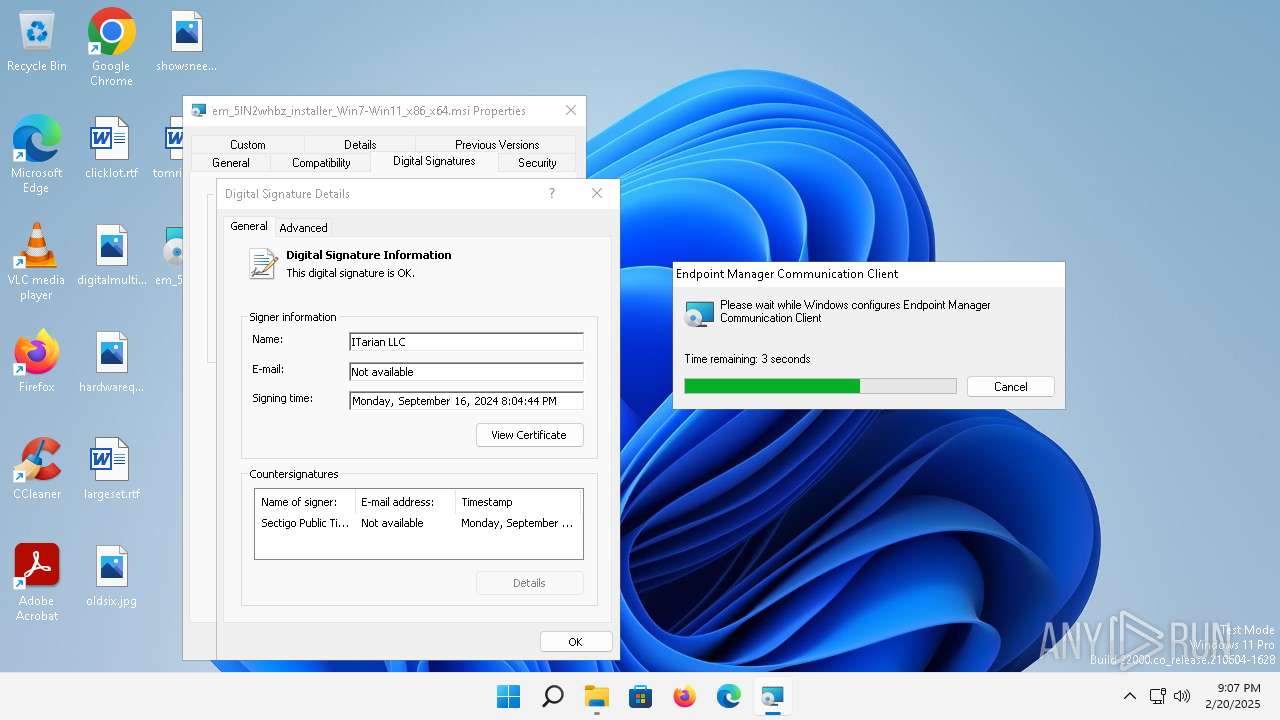Open the network status tray icon
This screenshot has width=1280, height=720.
[x=1157, y=696]
